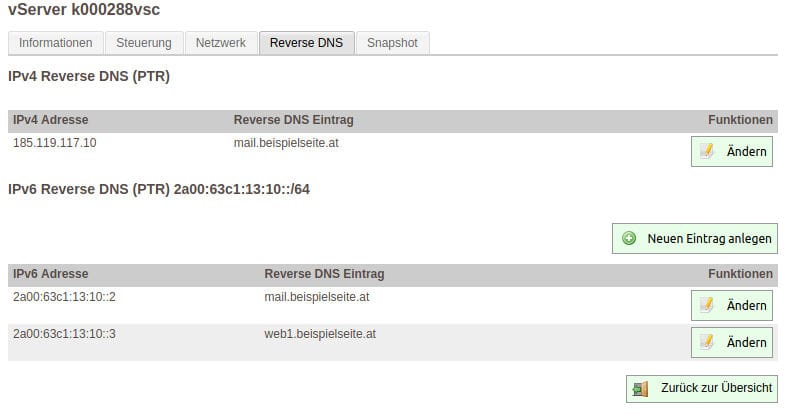Switch to the Steuerung tab
Screen dimensions: 786x415
click(x=144, y=43)
